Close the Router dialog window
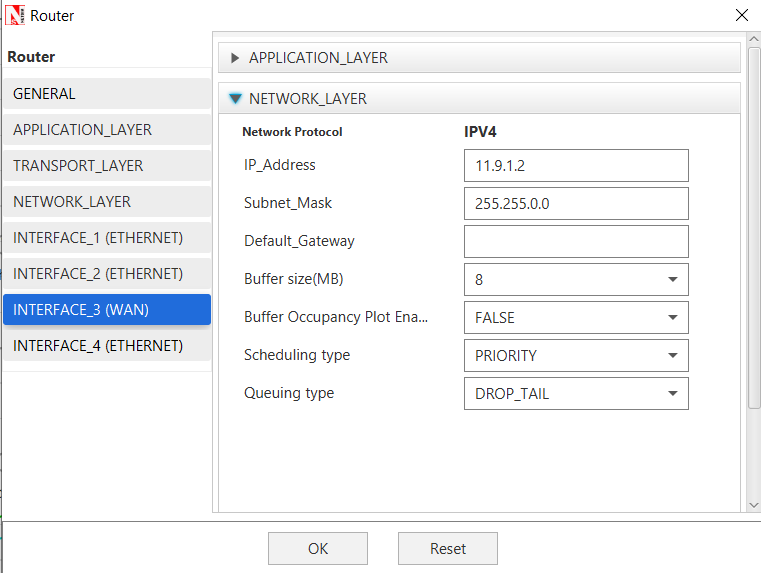 (x=741, y=15)
